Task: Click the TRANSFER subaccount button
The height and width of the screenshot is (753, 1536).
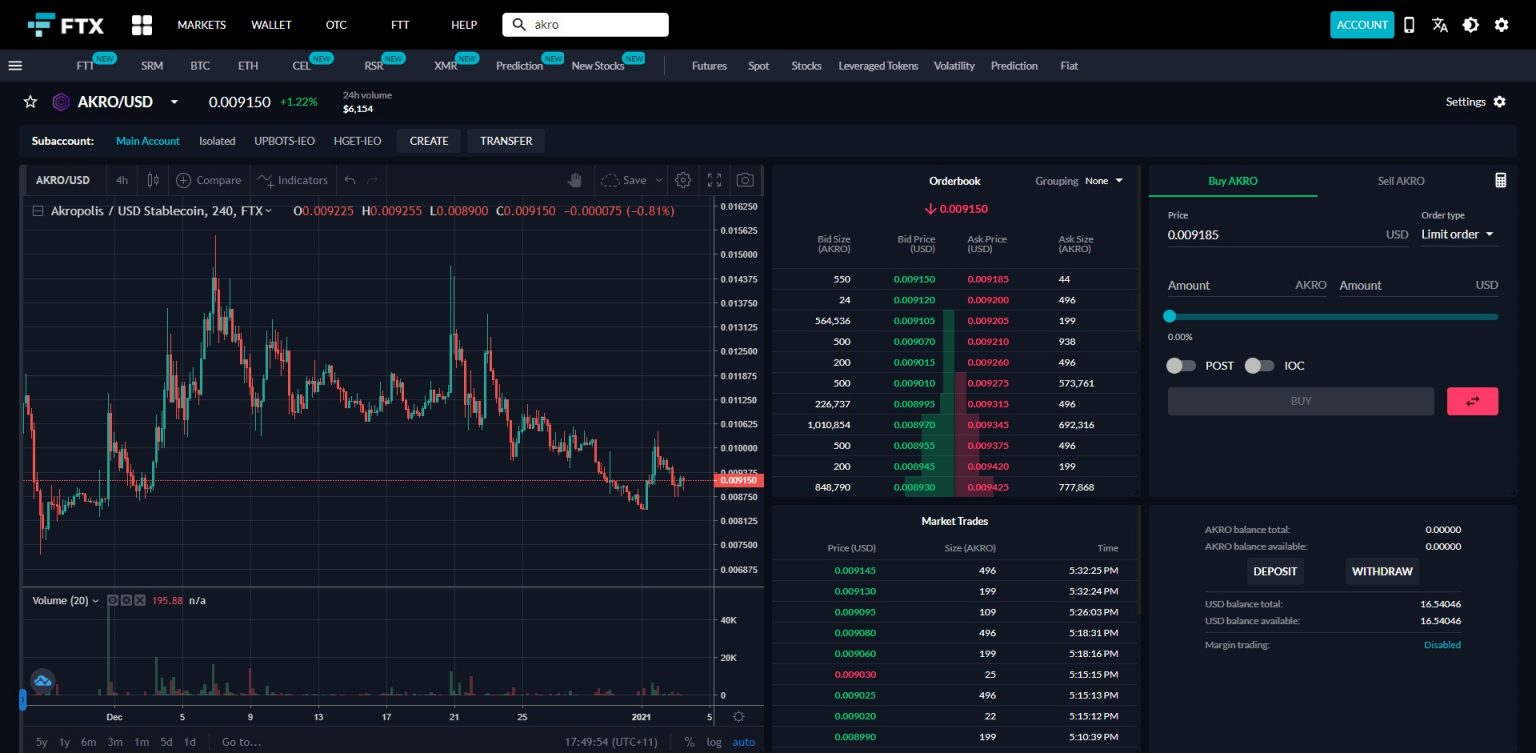Action: click(x=506, y=141)
